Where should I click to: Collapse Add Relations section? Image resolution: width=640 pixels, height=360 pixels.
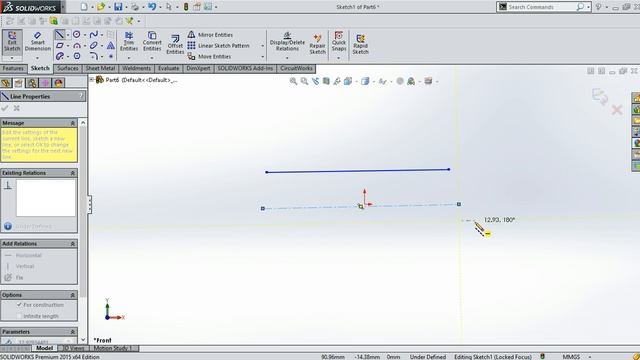pos(73,244)
